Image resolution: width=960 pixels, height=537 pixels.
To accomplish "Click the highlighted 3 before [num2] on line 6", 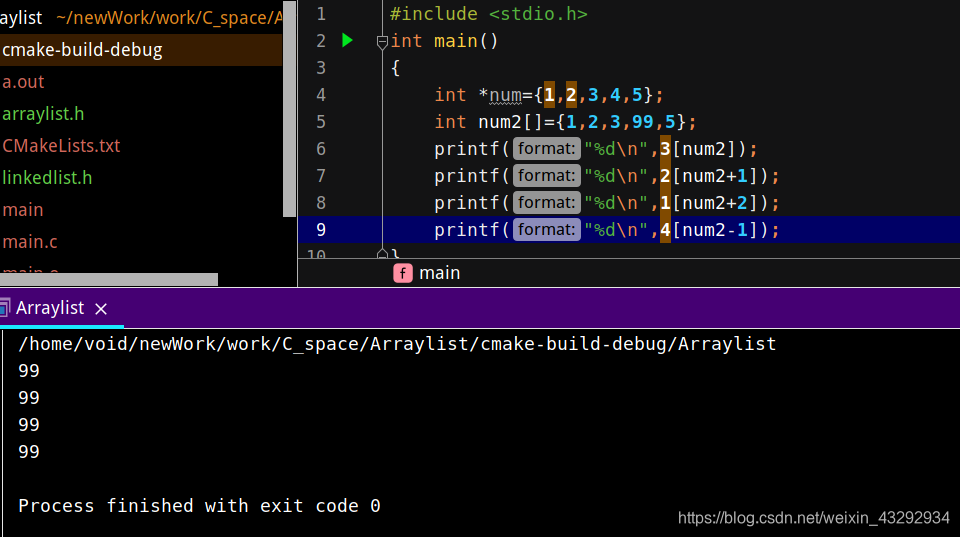I will [665, 149].
